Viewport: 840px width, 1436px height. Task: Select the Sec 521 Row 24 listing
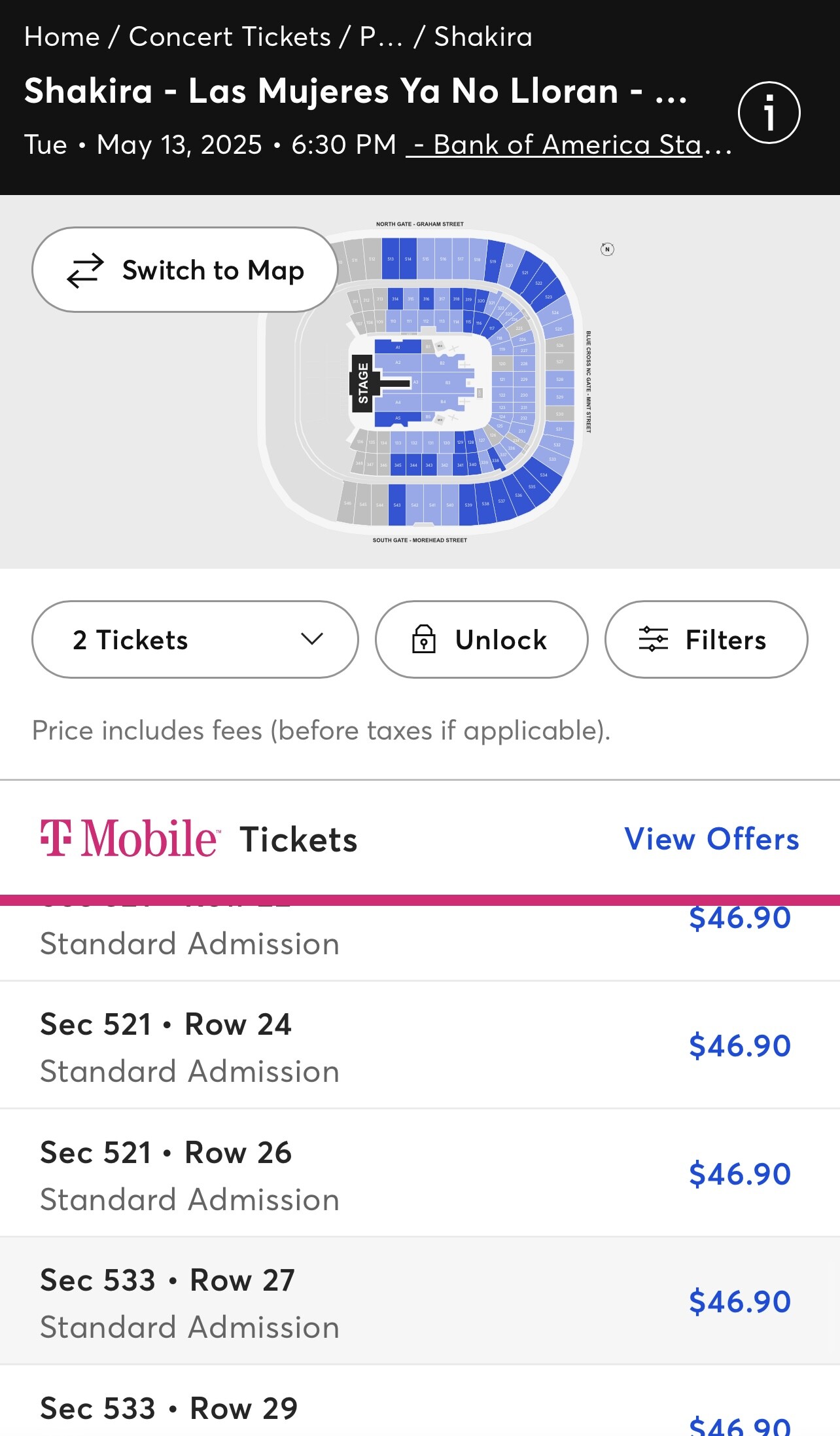point(419,1045)
